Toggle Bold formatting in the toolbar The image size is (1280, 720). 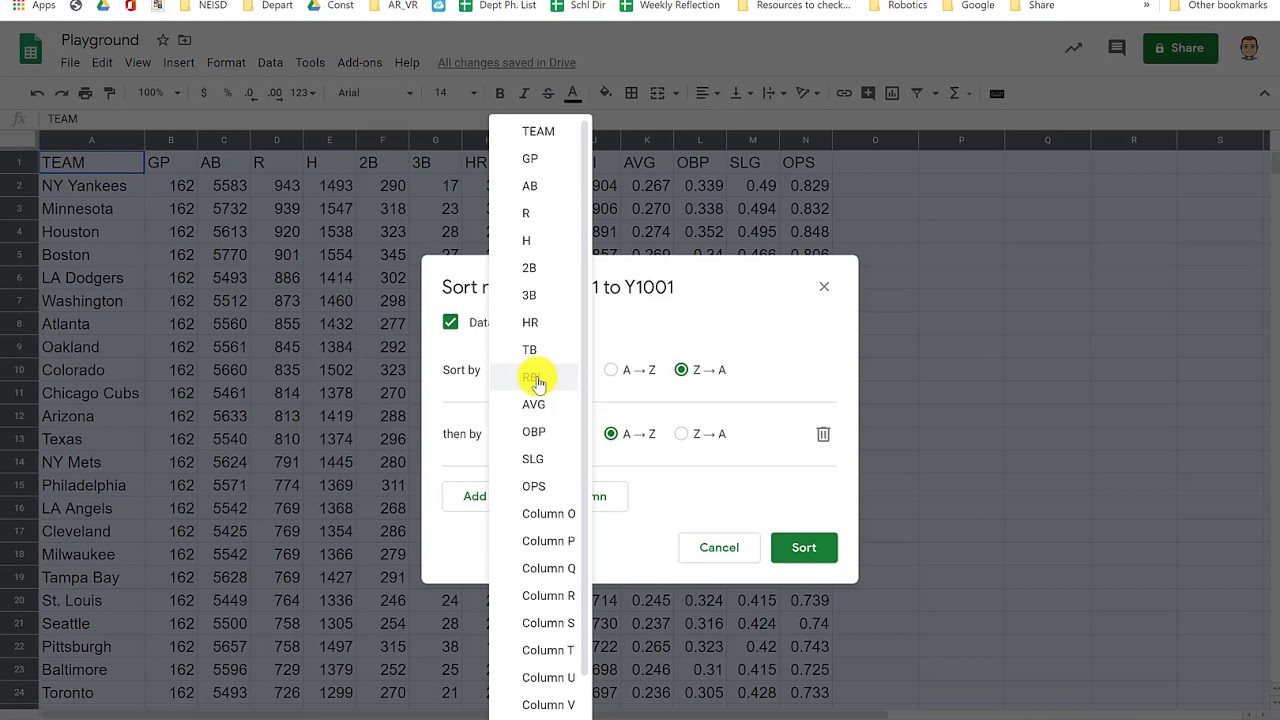[500, 93]
